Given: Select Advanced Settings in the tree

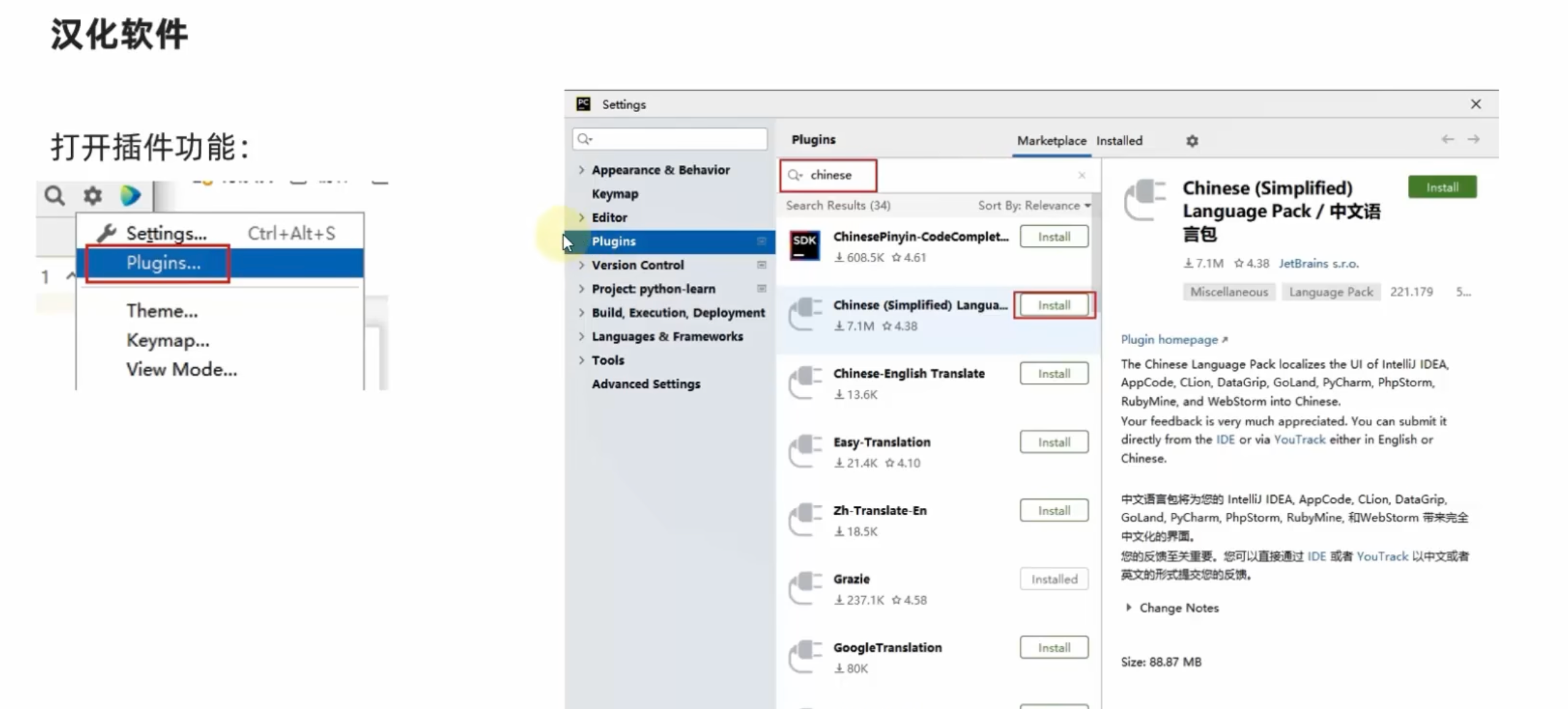Looking at the screenshot, I should [x=645, y=384].
